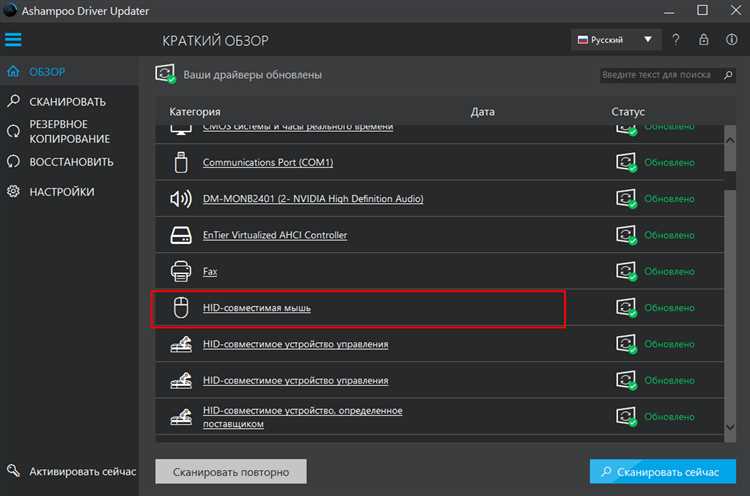
Task: Open Communications Port (COM1) driver link
Action: [x=268, y=162]
